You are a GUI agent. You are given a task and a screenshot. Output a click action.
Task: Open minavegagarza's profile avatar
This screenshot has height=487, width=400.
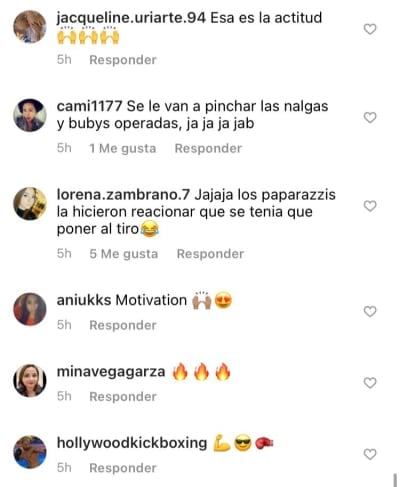pyautogui.click(x=30, y=380)
